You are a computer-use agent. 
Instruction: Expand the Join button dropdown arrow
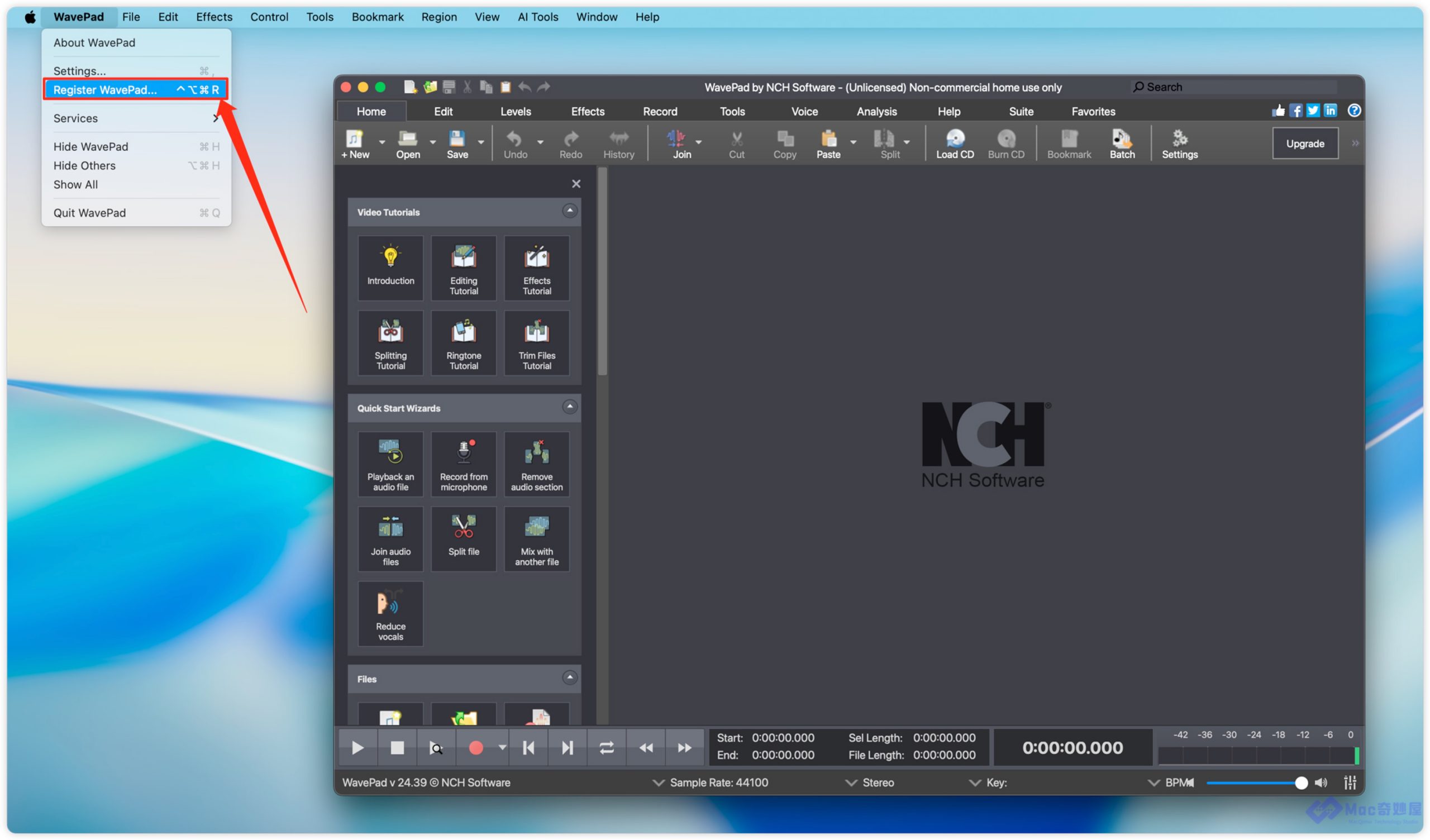[x=699, y=142]
